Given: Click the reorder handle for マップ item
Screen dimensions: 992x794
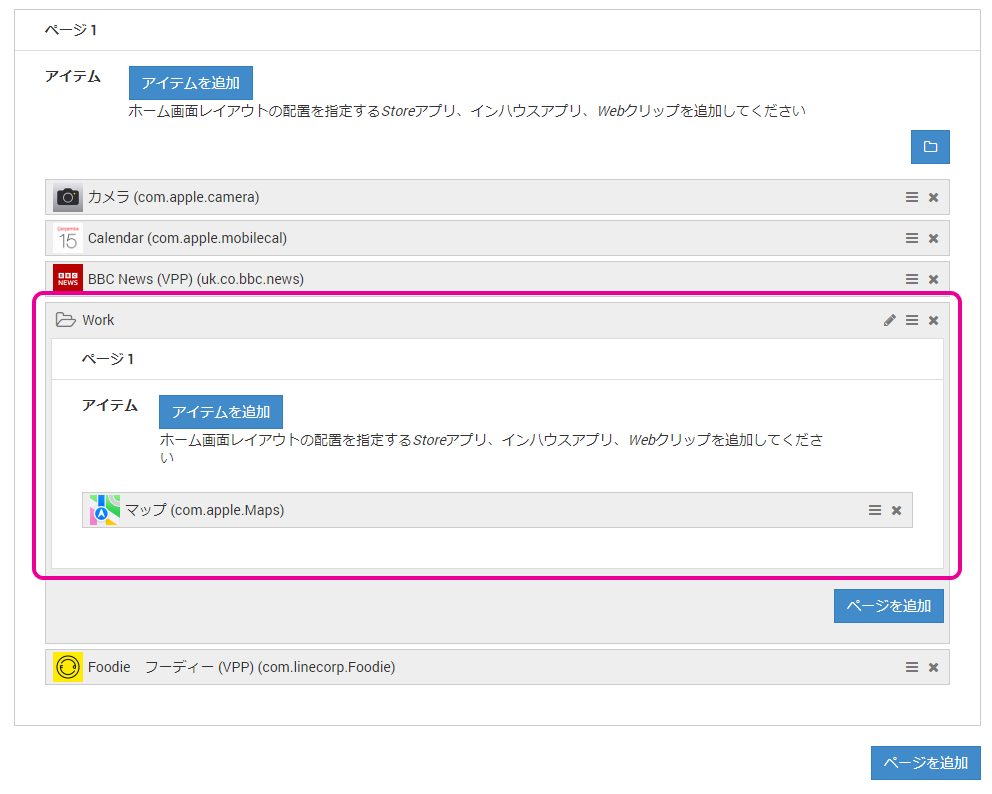Looking at the screenshot, I should (x=875, y=511).
